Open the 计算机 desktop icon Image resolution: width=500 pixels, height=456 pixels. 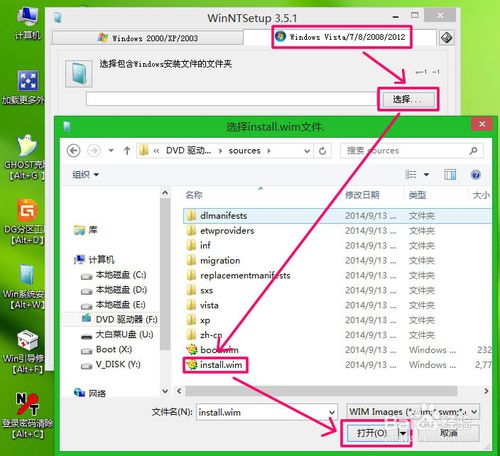(x=27, y=23)
